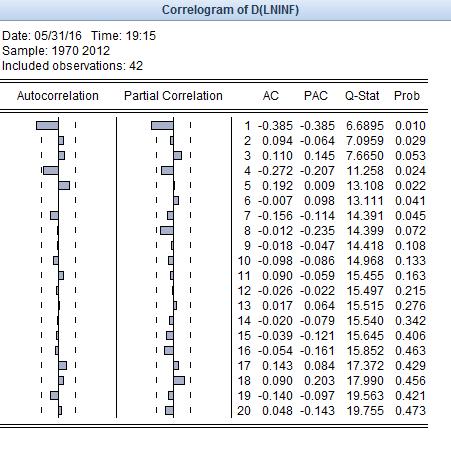Click the Q-Stat column header

[x=362, y=96]
